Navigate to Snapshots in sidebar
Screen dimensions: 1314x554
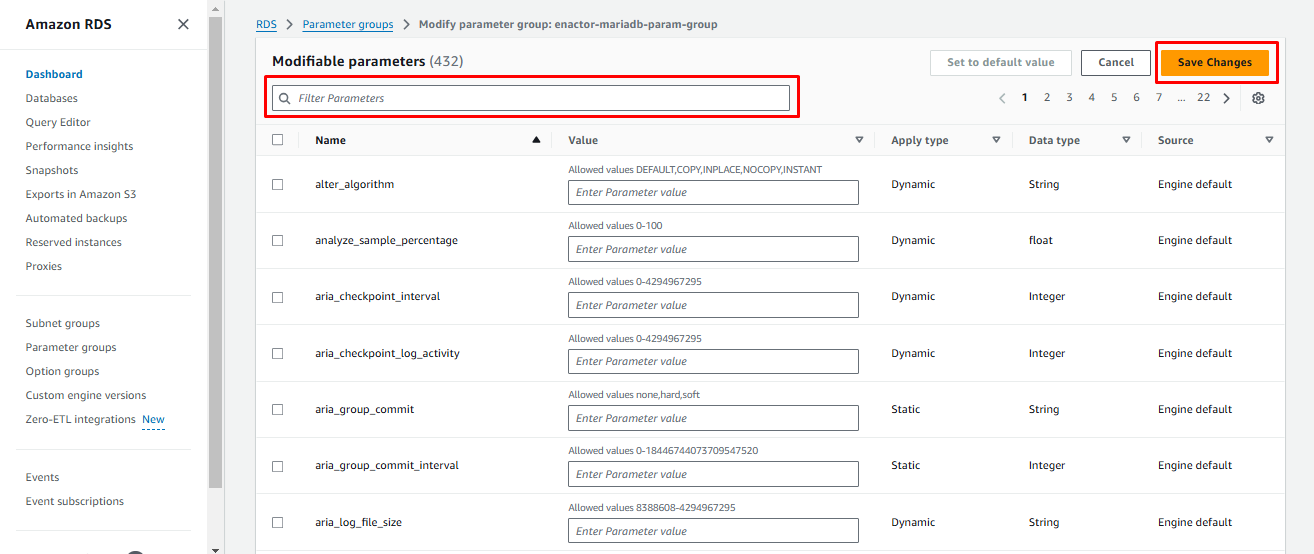(52, 170)
